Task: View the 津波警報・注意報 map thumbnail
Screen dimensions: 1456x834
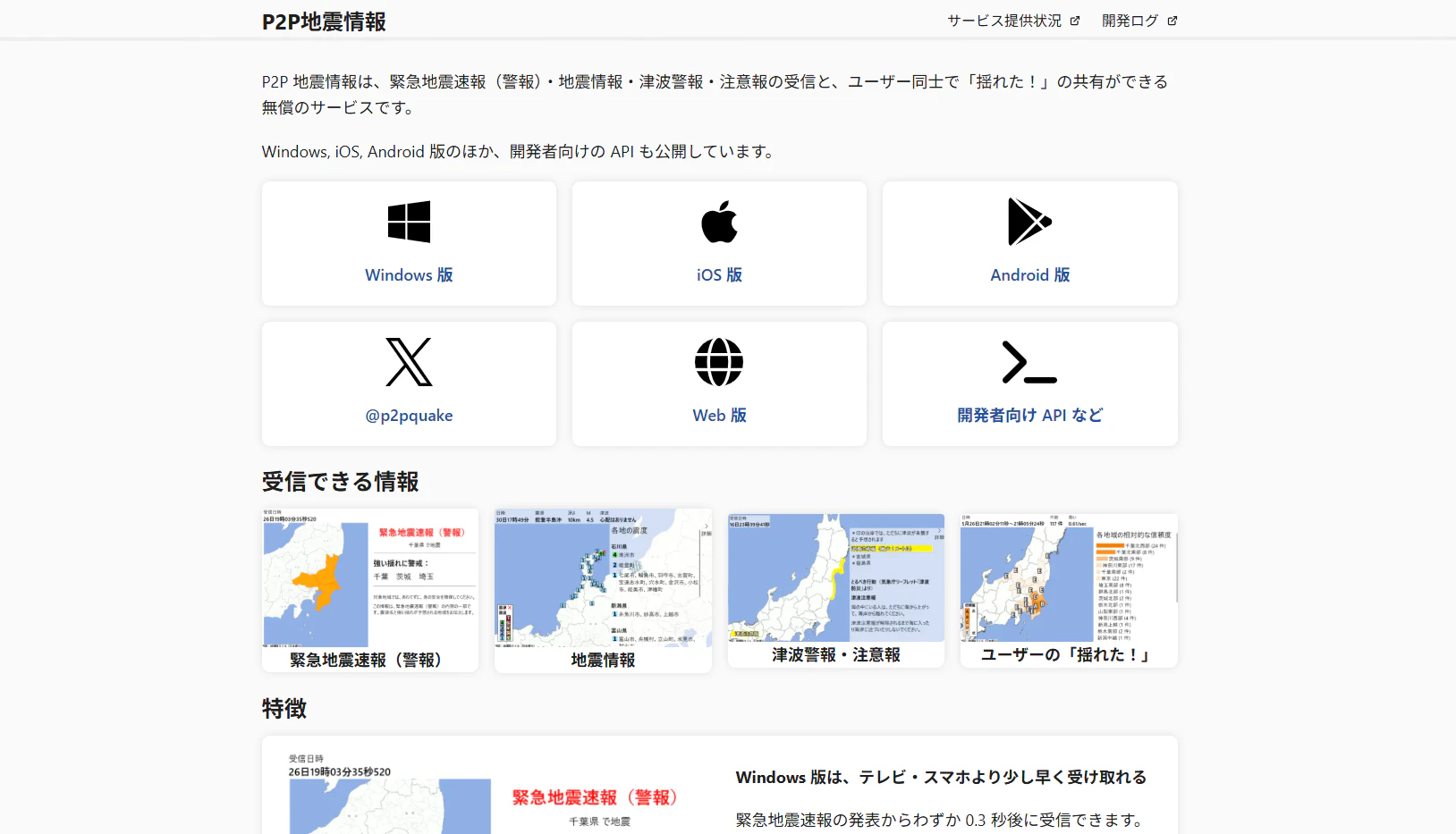Action: (x=836, y=577)
